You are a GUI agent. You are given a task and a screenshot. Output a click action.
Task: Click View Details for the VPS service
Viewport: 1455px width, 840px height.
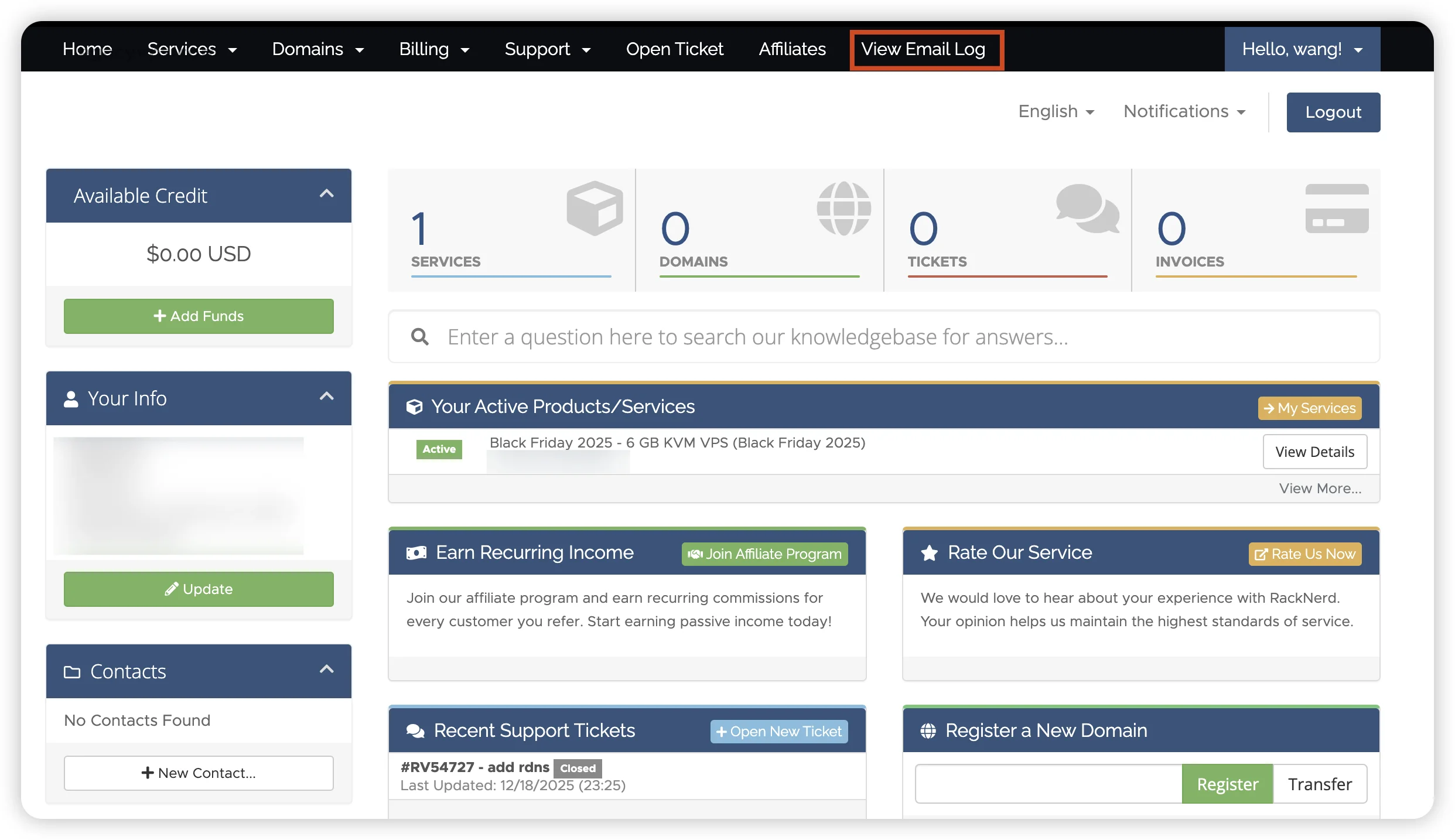point(1314,452)
